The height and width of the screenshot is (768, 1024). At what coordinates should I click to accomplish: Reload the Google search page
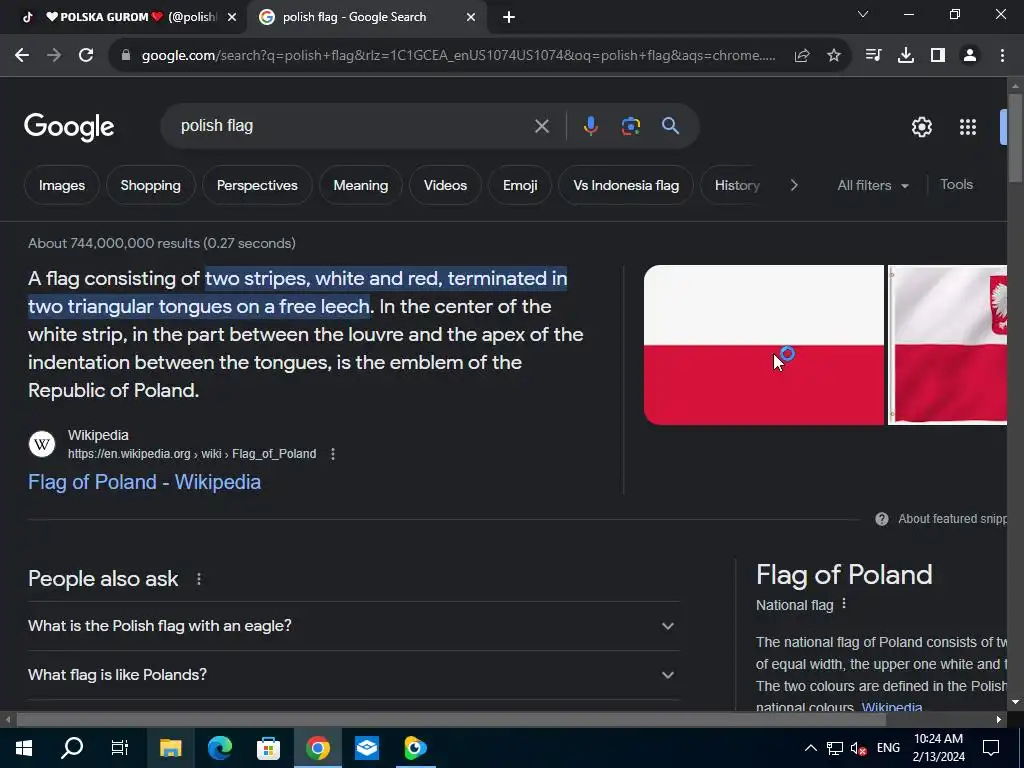(86, 56)
